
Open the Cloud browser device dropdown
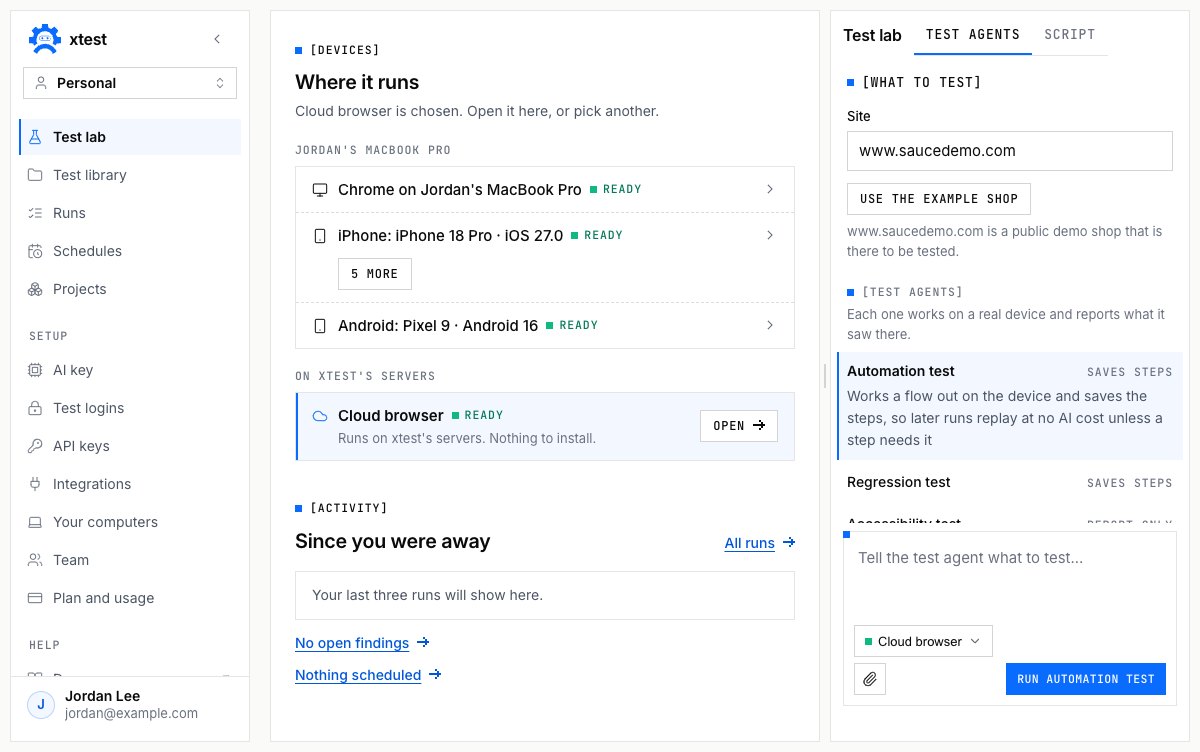(923, 641)
